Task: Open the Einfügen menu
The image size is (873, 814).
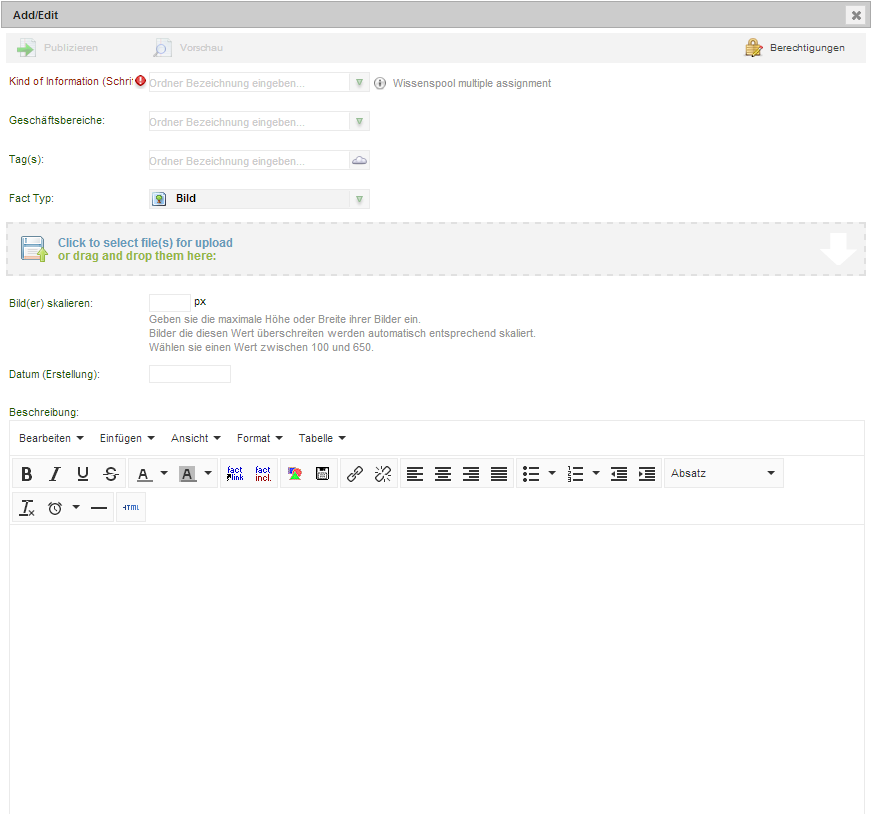Action: pos(126,438)
